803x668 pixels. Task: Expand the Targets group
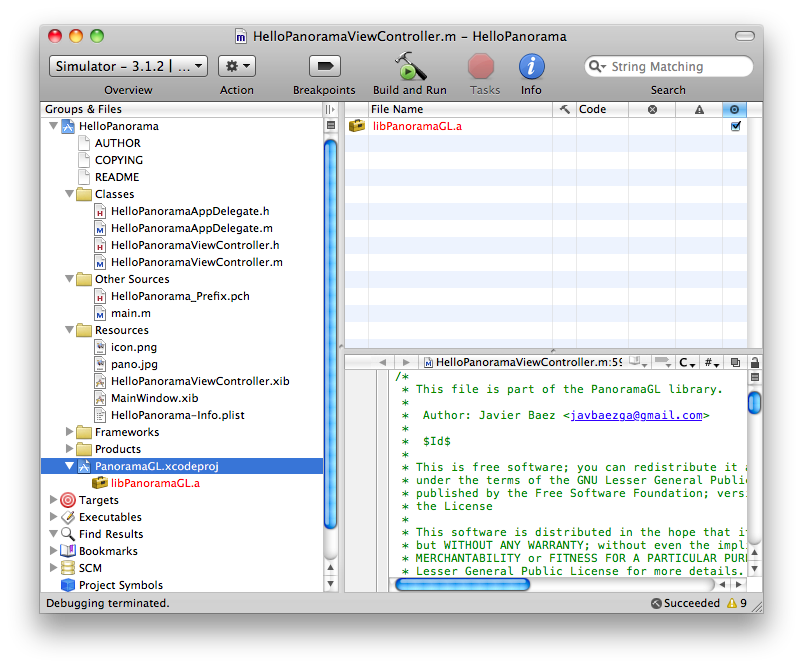53,499
